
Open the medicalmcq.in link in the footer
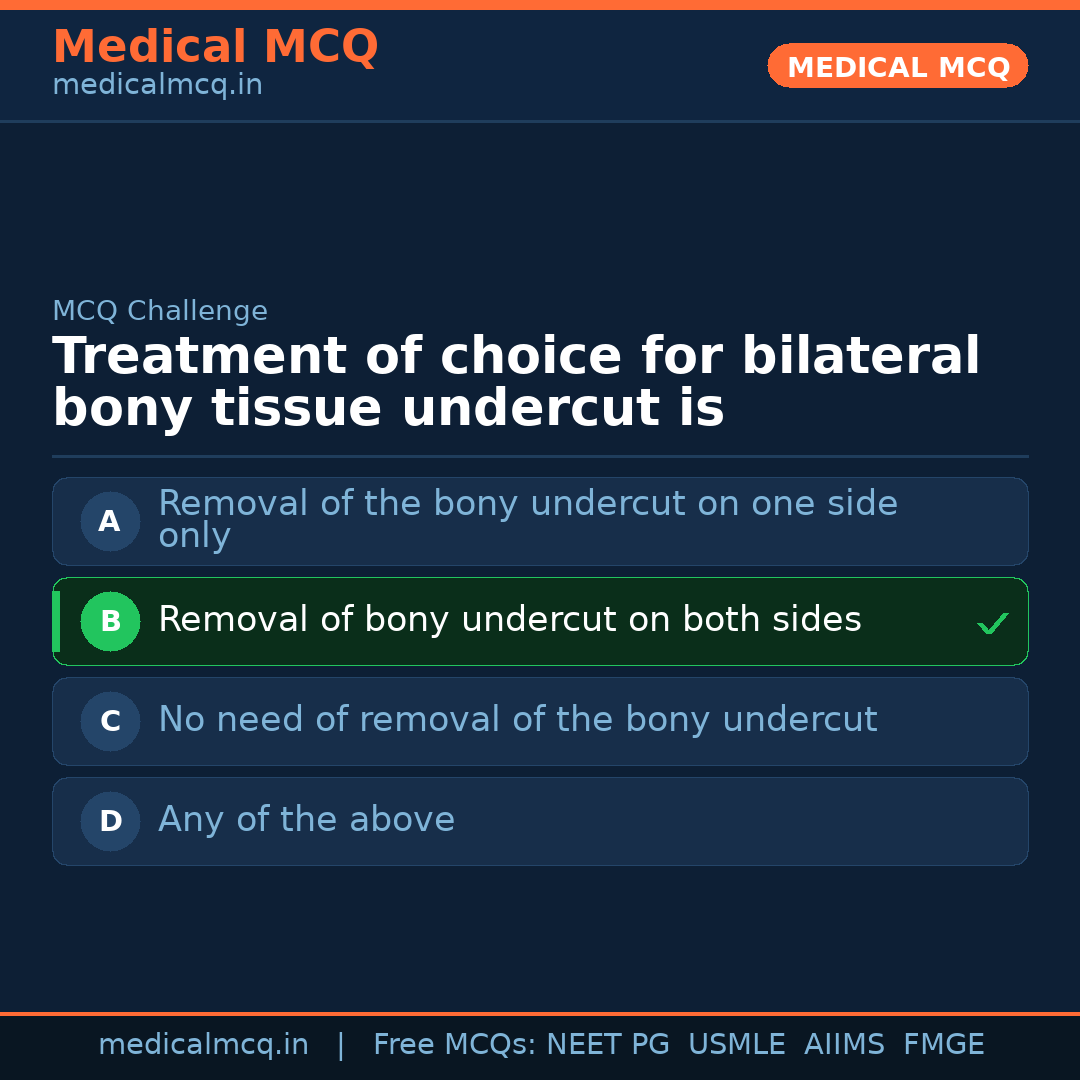203,1045
